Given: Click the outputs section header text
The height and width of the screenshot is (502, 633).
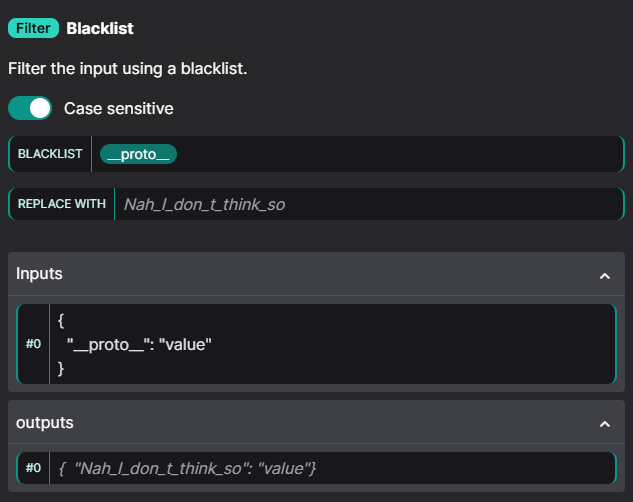Looking at the screenshot, I should (x=45, y=423).
